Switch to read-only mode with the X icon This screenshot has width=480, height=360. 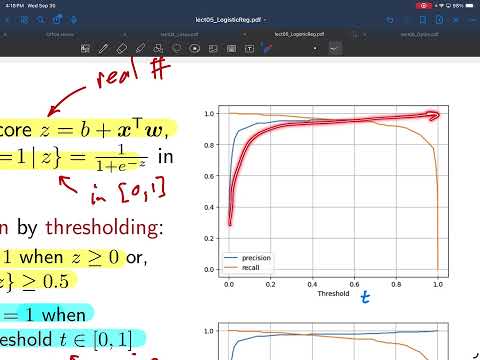coord(455,20)
